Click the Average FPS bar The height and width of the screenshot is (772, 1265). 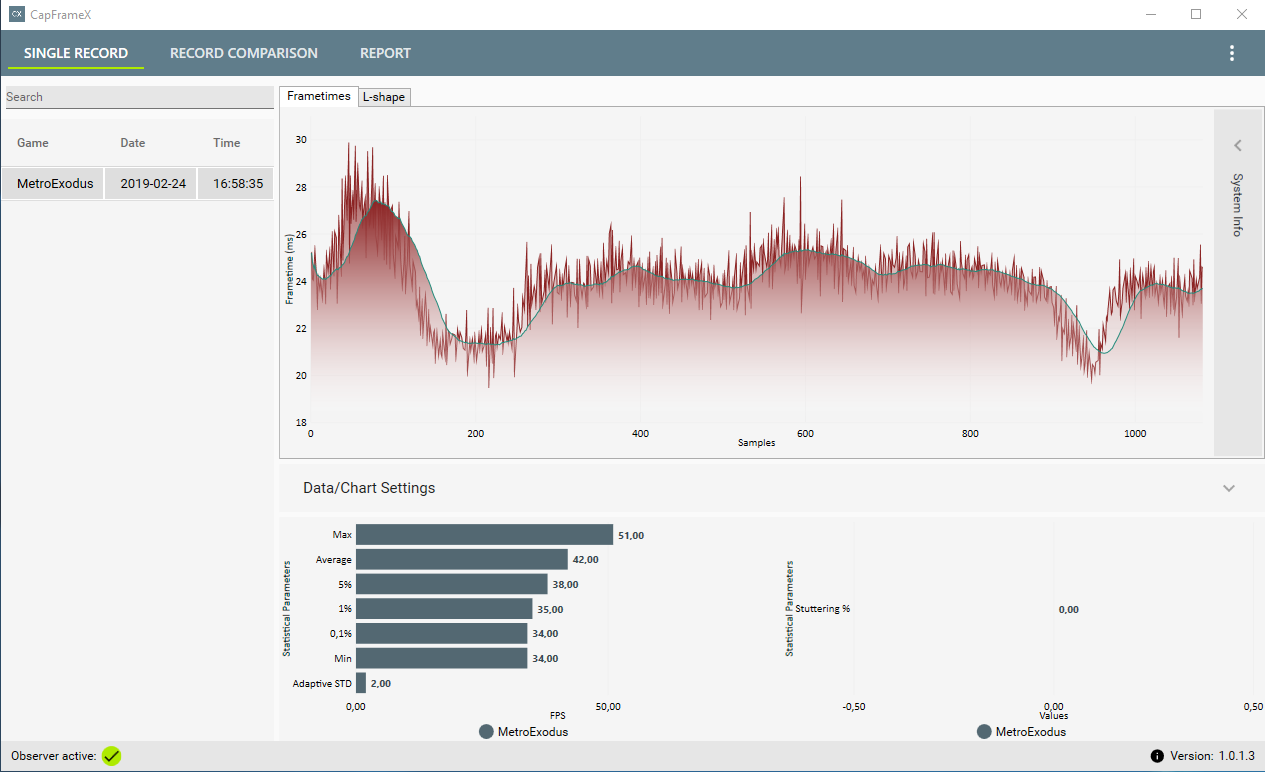point(462,559)
